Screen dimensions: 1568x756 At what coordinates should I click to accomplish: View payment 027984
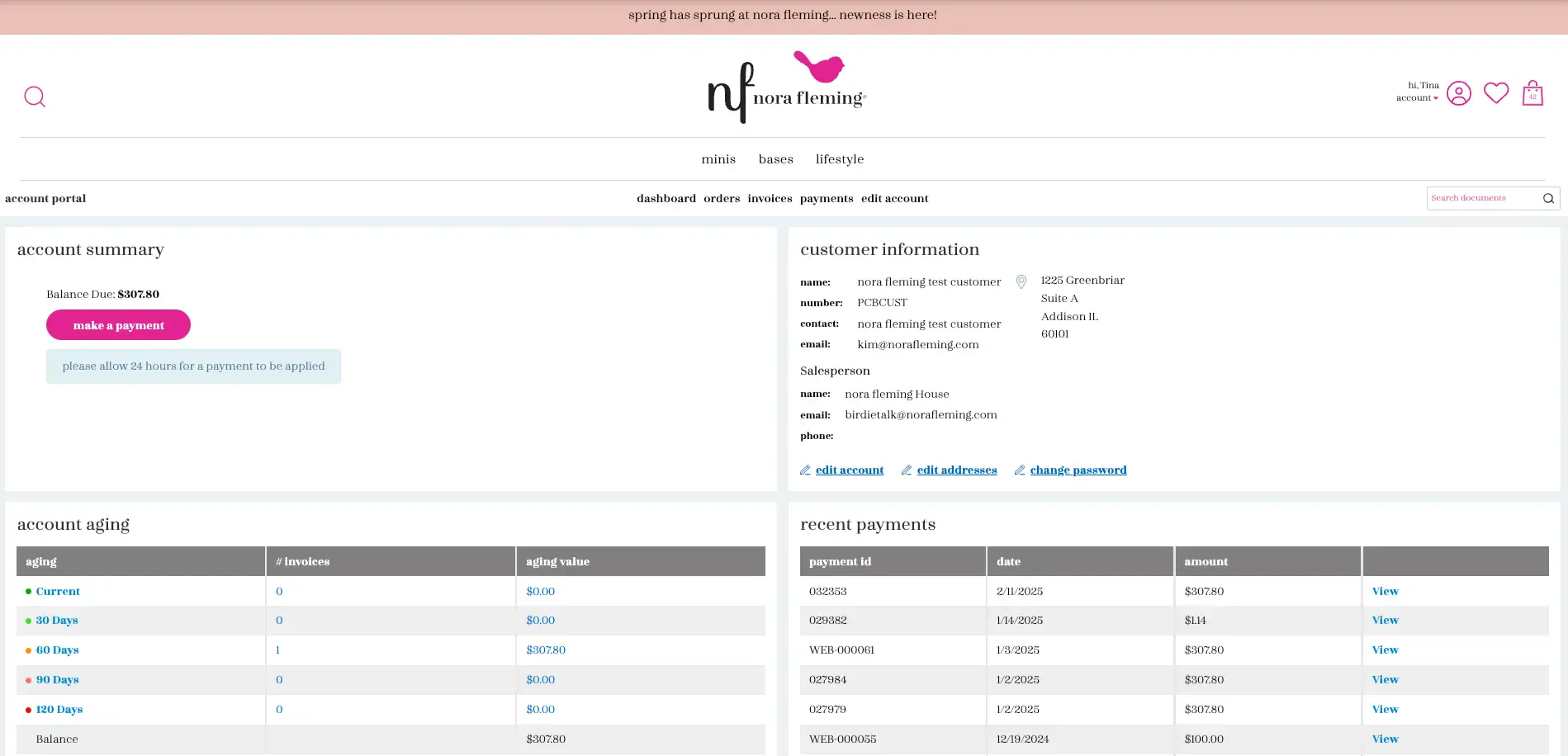[x=1385, y=680]
